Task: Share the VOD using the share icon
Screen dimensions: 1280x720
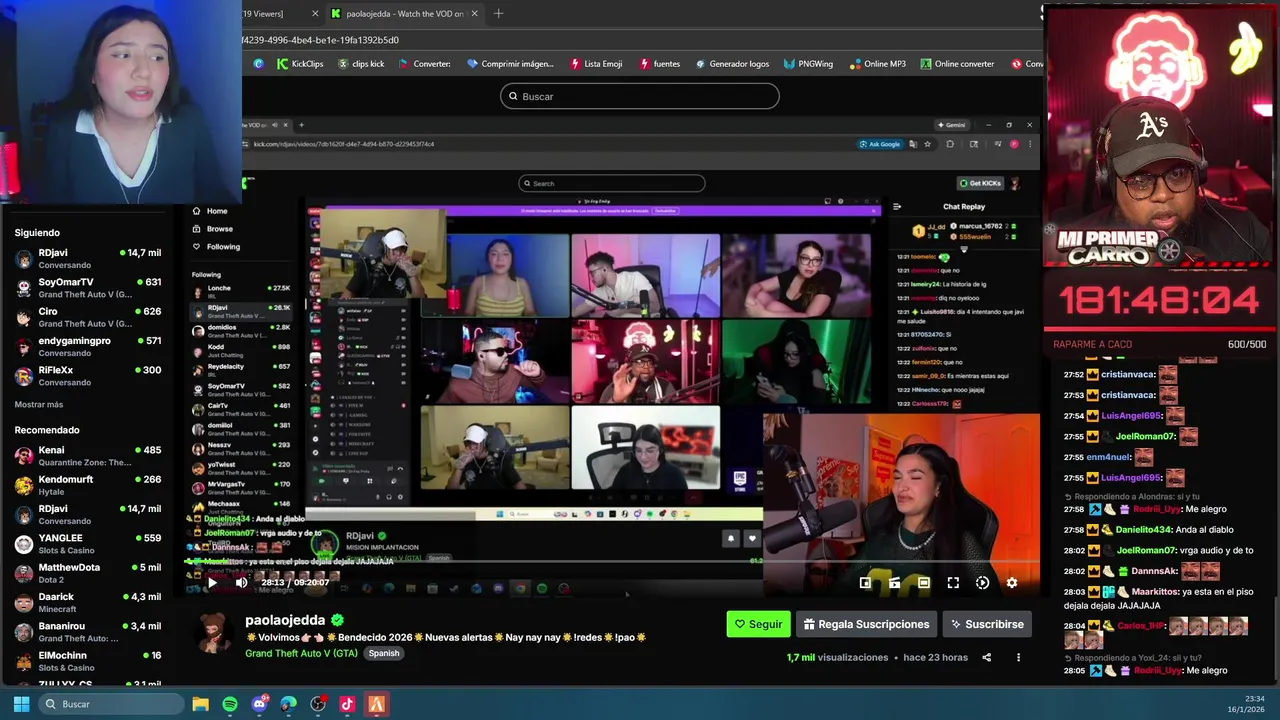Action: click(986, 657)
